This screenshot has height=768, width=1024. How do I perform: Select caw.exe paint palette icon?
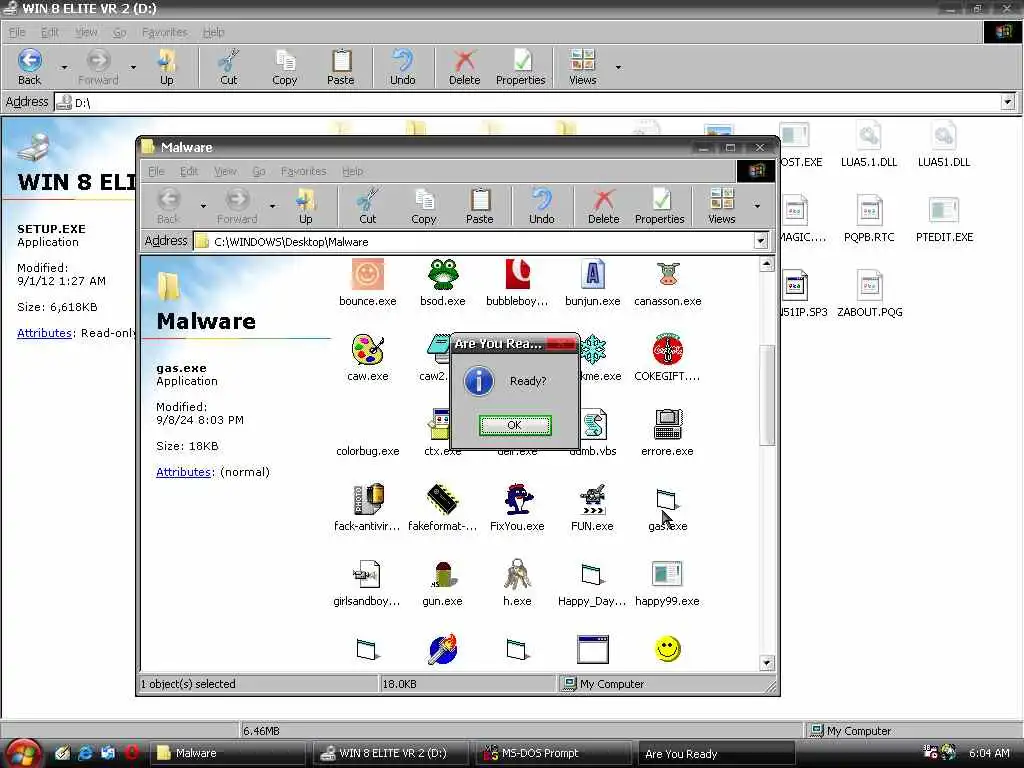(x=368, y=349)
